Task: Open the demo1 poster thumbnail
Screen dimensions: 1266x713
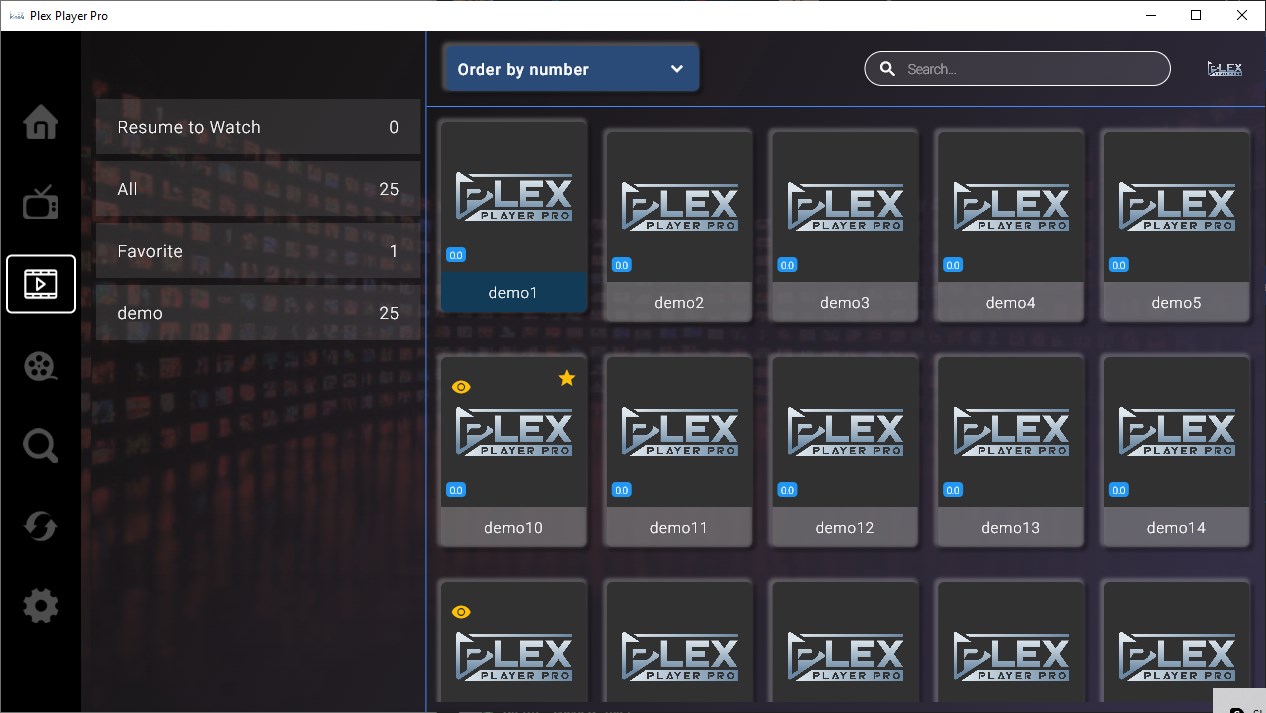Action: [x=514, y=197]
